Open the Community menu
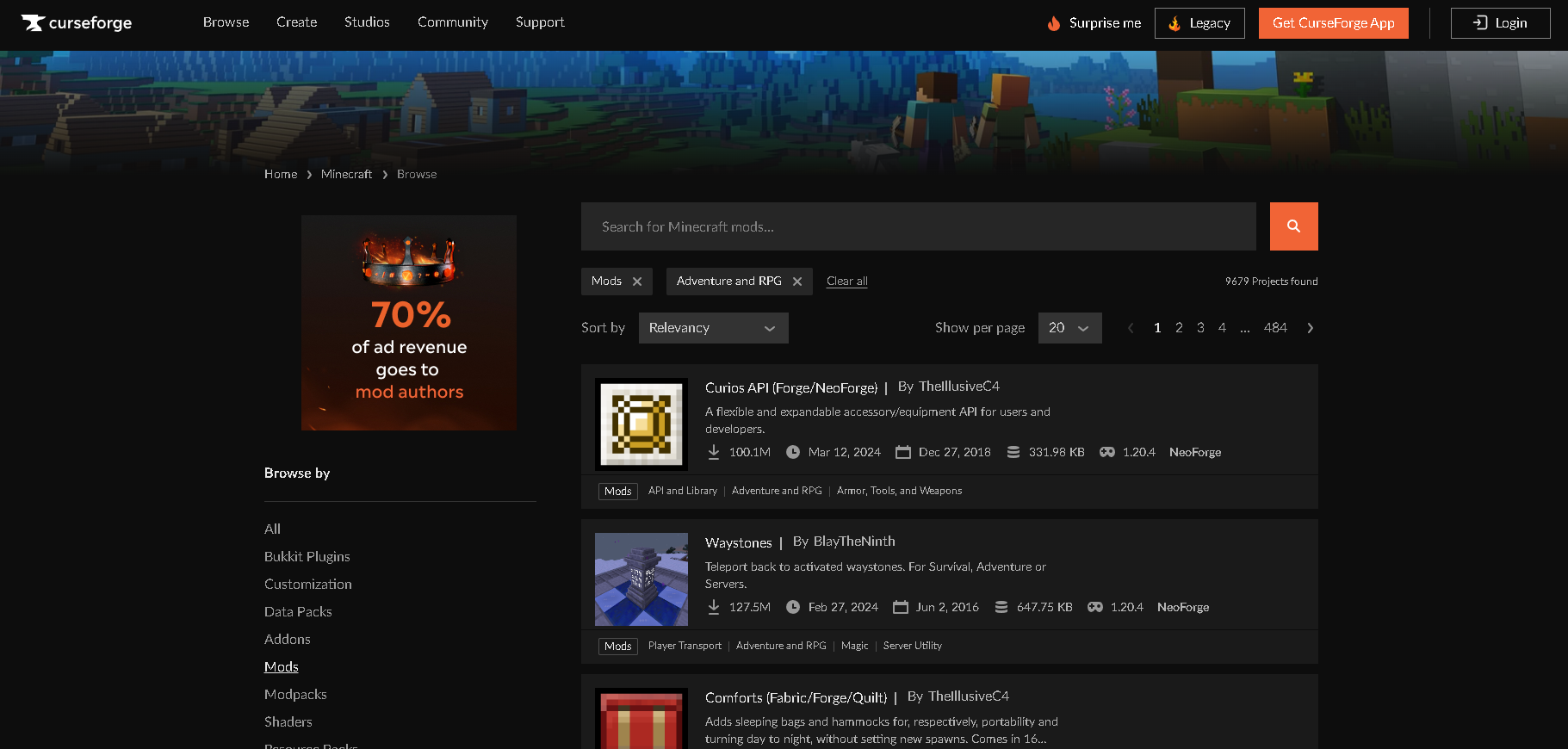This screenshot has height=749, width=1568. (x=453, y=22)
